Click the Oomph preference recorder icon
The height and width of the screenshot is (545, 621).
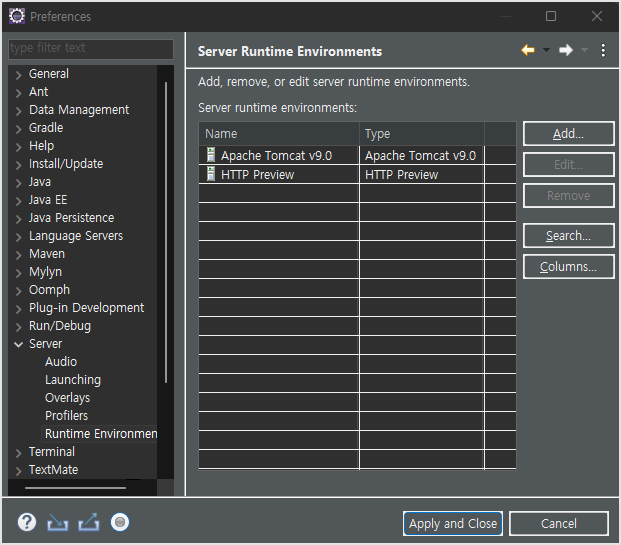click(120, 522)
